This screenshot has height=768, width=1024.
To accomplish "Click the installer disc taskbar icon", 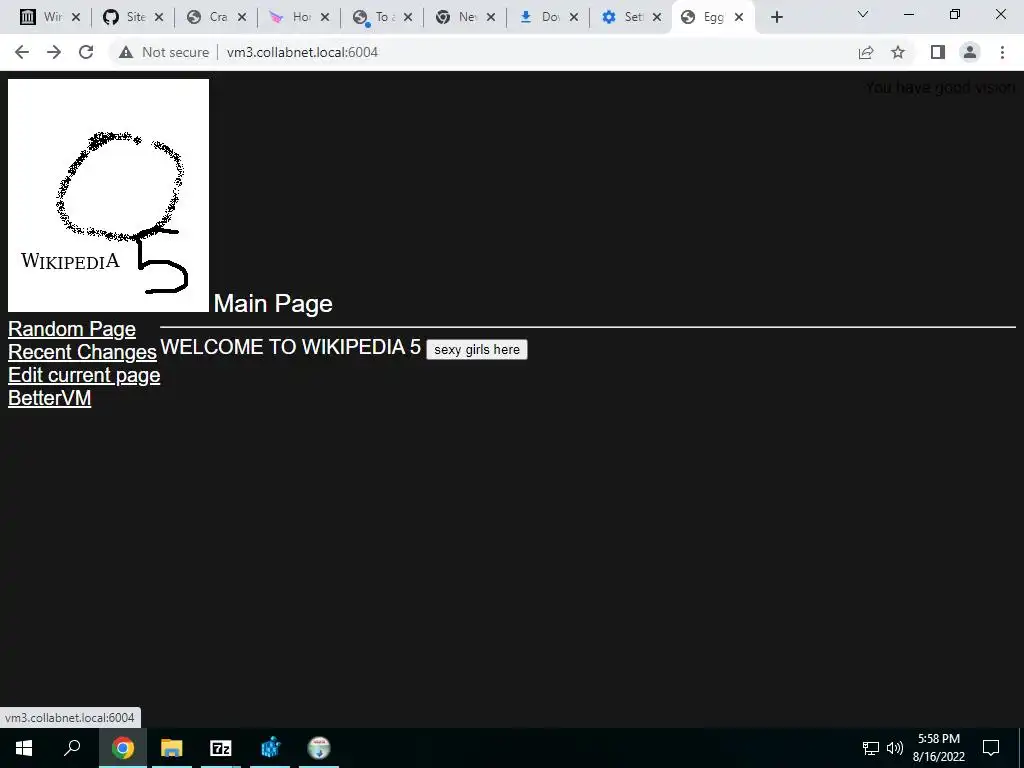I will click(x=319, y=748).
